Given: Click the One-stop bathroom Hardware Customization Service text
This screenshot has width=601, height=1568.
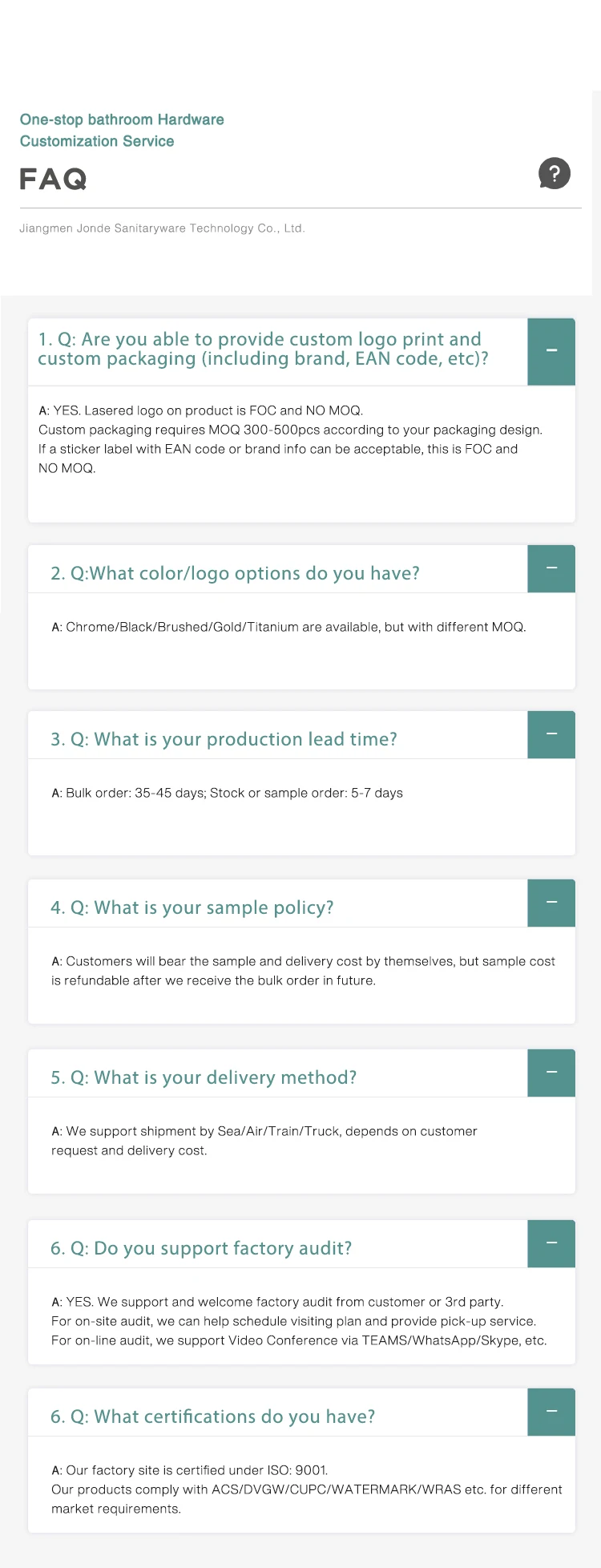Looking at the screenshot, I should (x=122, y=130).
